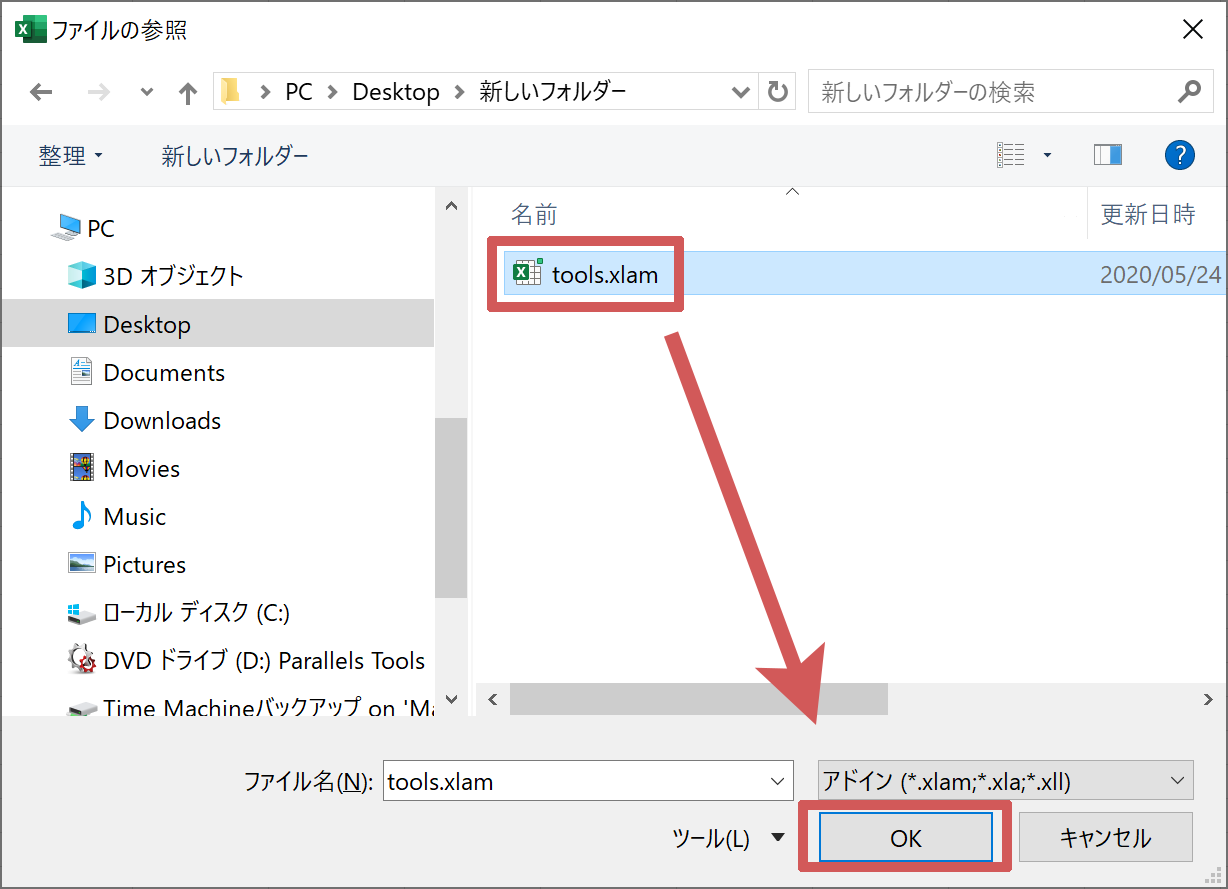
Task: Click the up one level arrow
Action: (x=187, y=93)
